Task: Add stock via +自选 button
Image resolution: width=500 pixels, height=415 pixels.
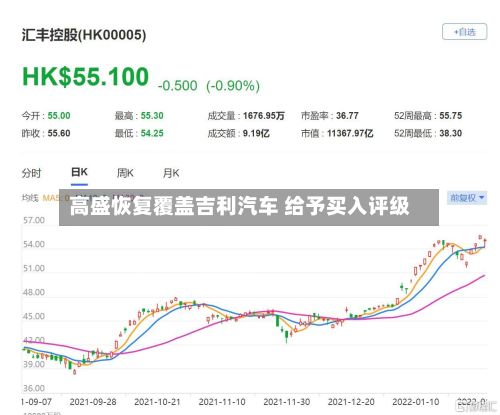Action: tap(465, 32)
